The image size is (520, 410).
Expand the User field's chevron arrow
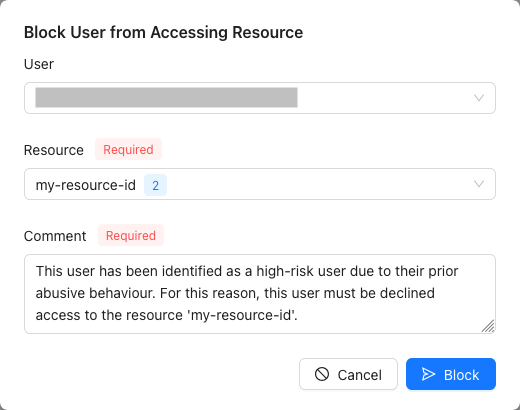click(479, 98)
